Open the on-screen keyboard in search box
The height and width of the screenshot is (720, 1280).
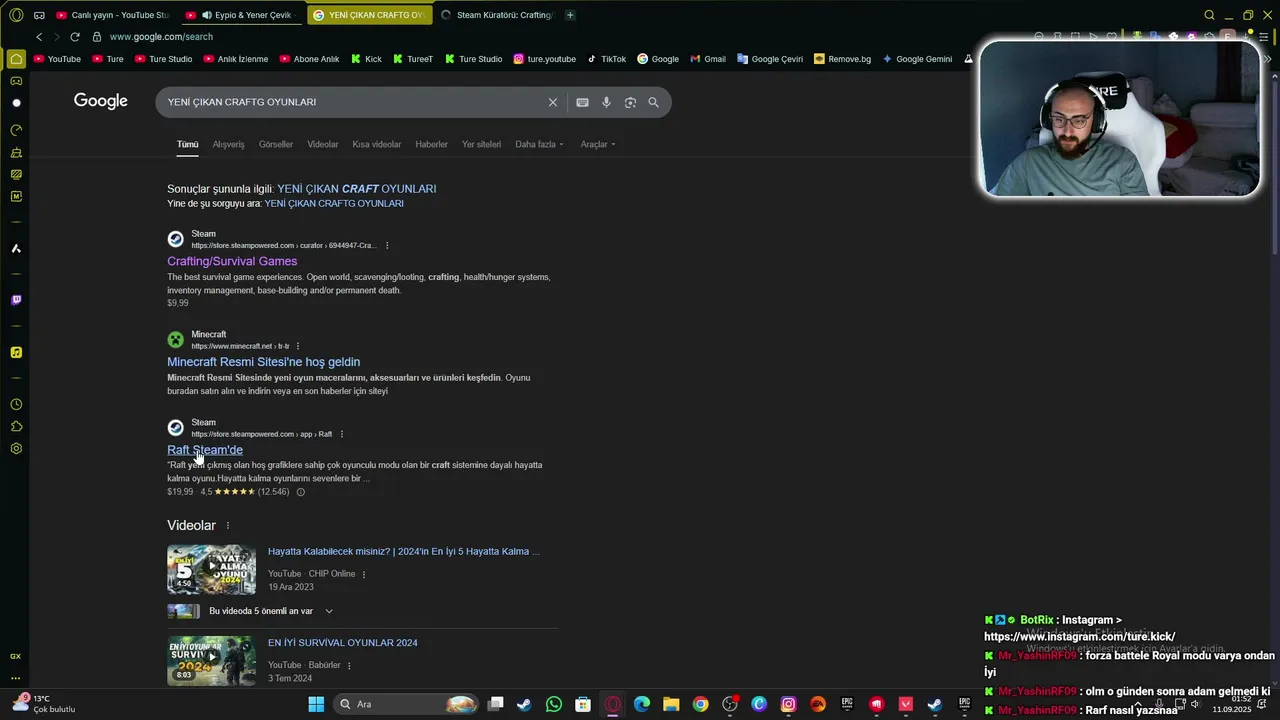point(582,102)
